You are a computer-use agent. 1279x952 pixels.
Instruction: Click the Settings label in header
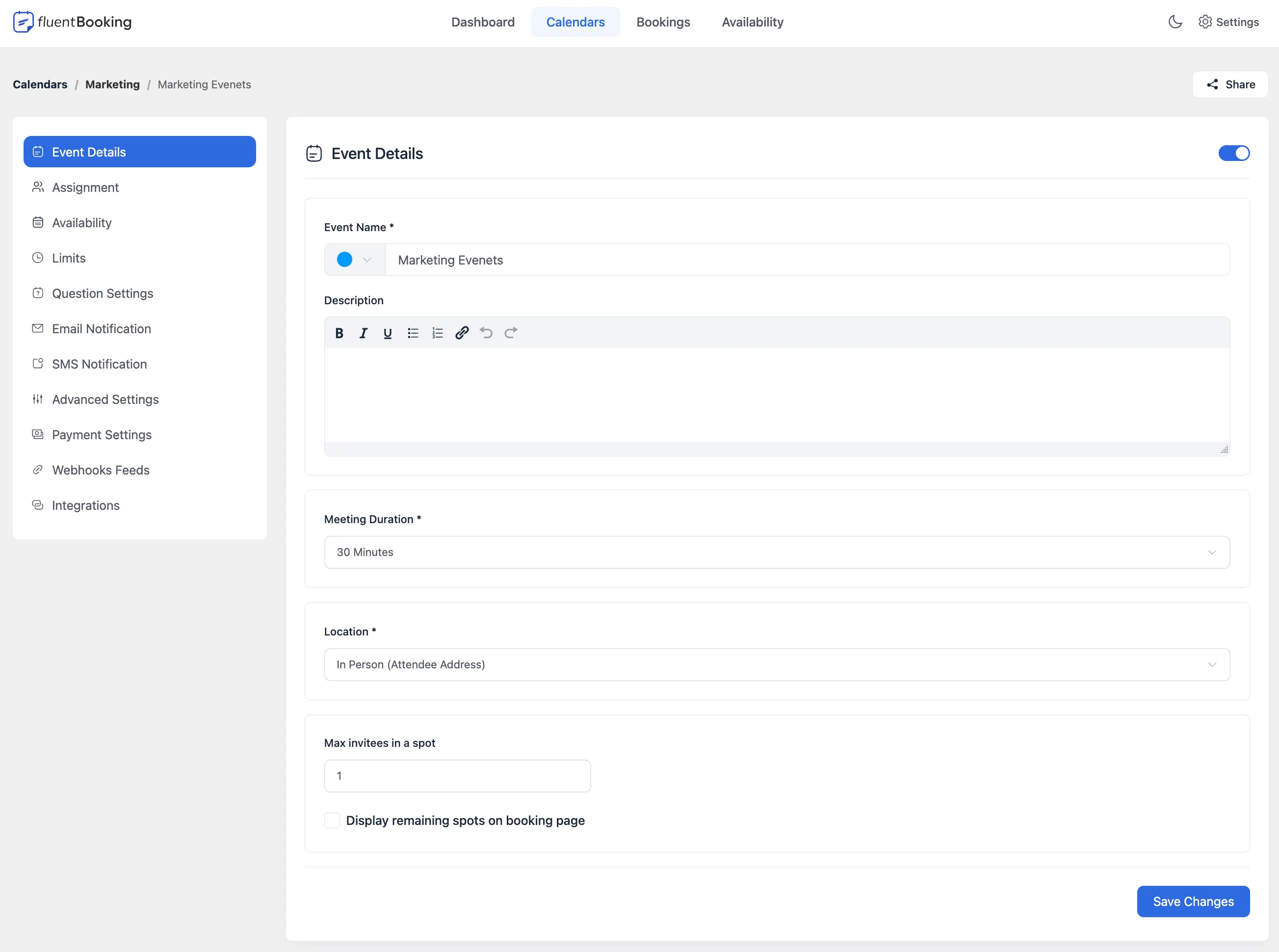tap(1237, 22)
